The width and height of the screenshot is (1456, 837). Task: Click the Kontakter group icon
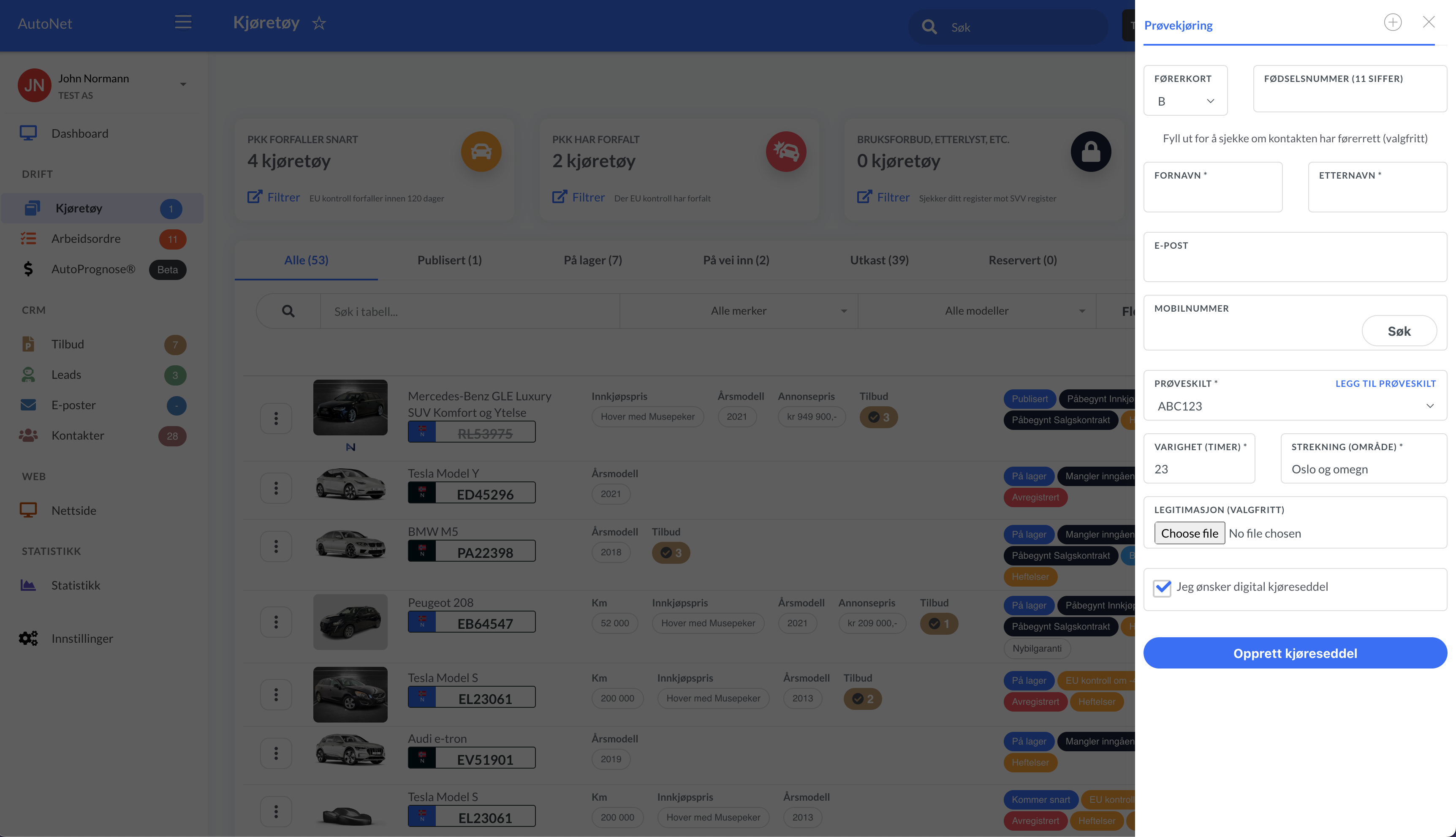28,436
